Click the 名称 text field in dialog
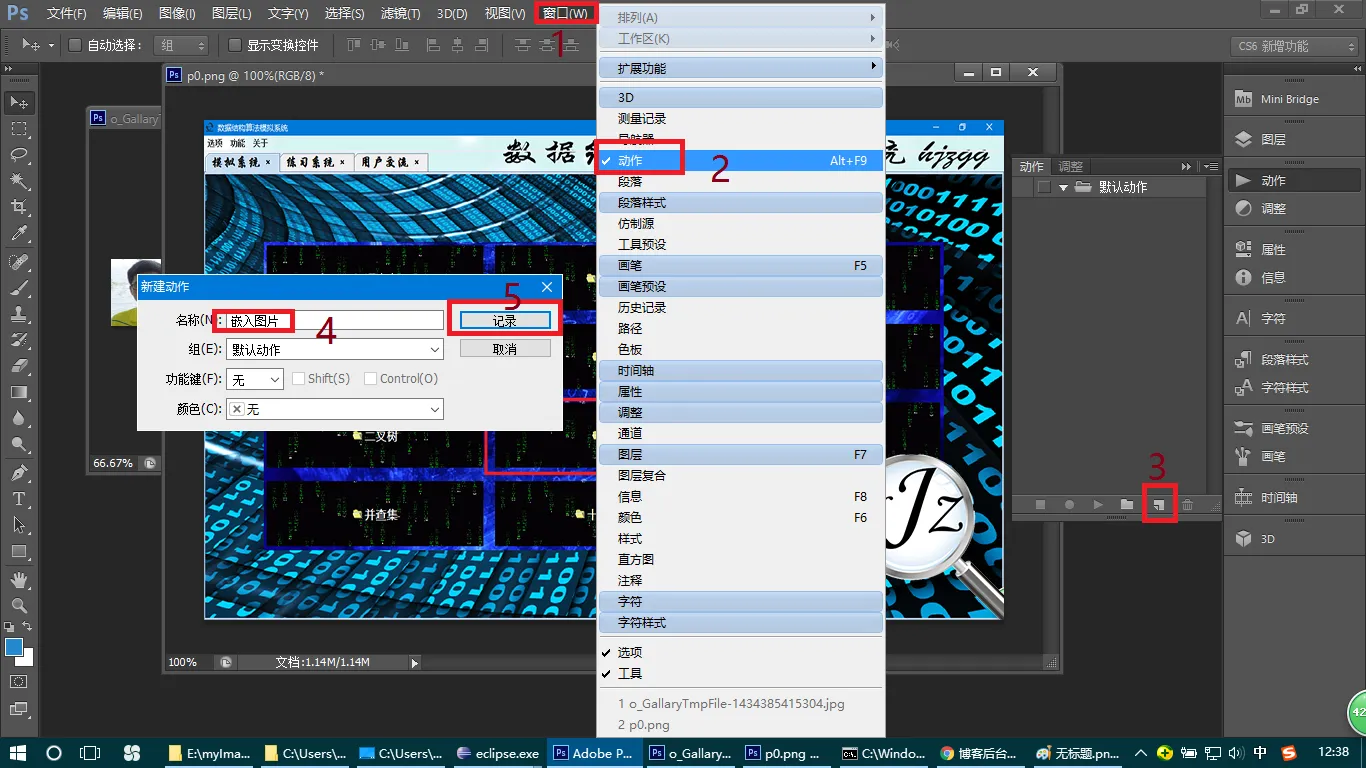The width and height of the screenshot is (1366, 768). 335,320
